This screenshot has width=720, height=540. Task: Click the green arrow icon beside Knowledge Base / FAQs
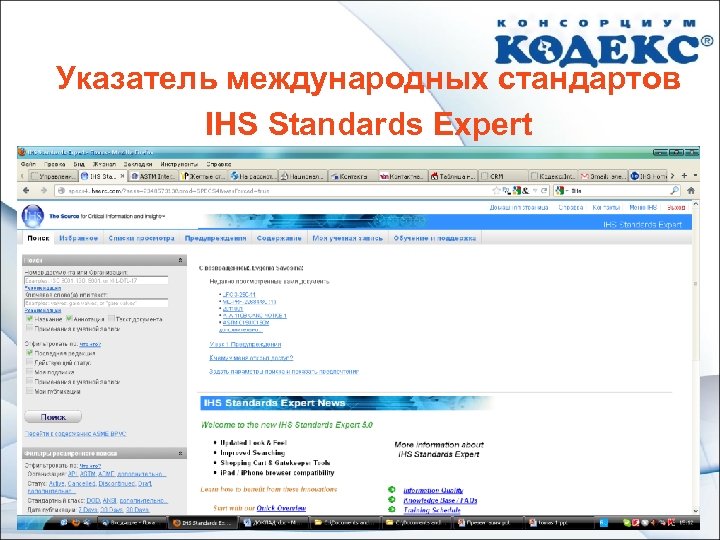tap(391, 500)
